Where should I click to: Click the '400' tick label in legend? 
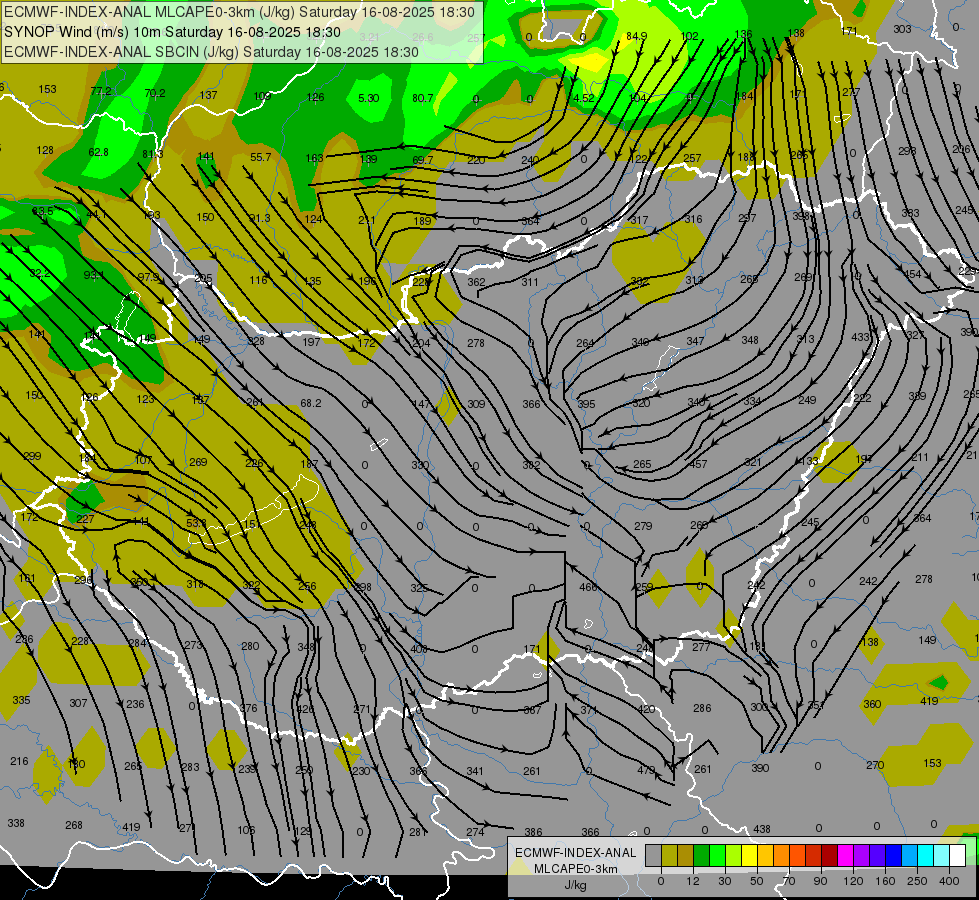click(x=949, y=881)
